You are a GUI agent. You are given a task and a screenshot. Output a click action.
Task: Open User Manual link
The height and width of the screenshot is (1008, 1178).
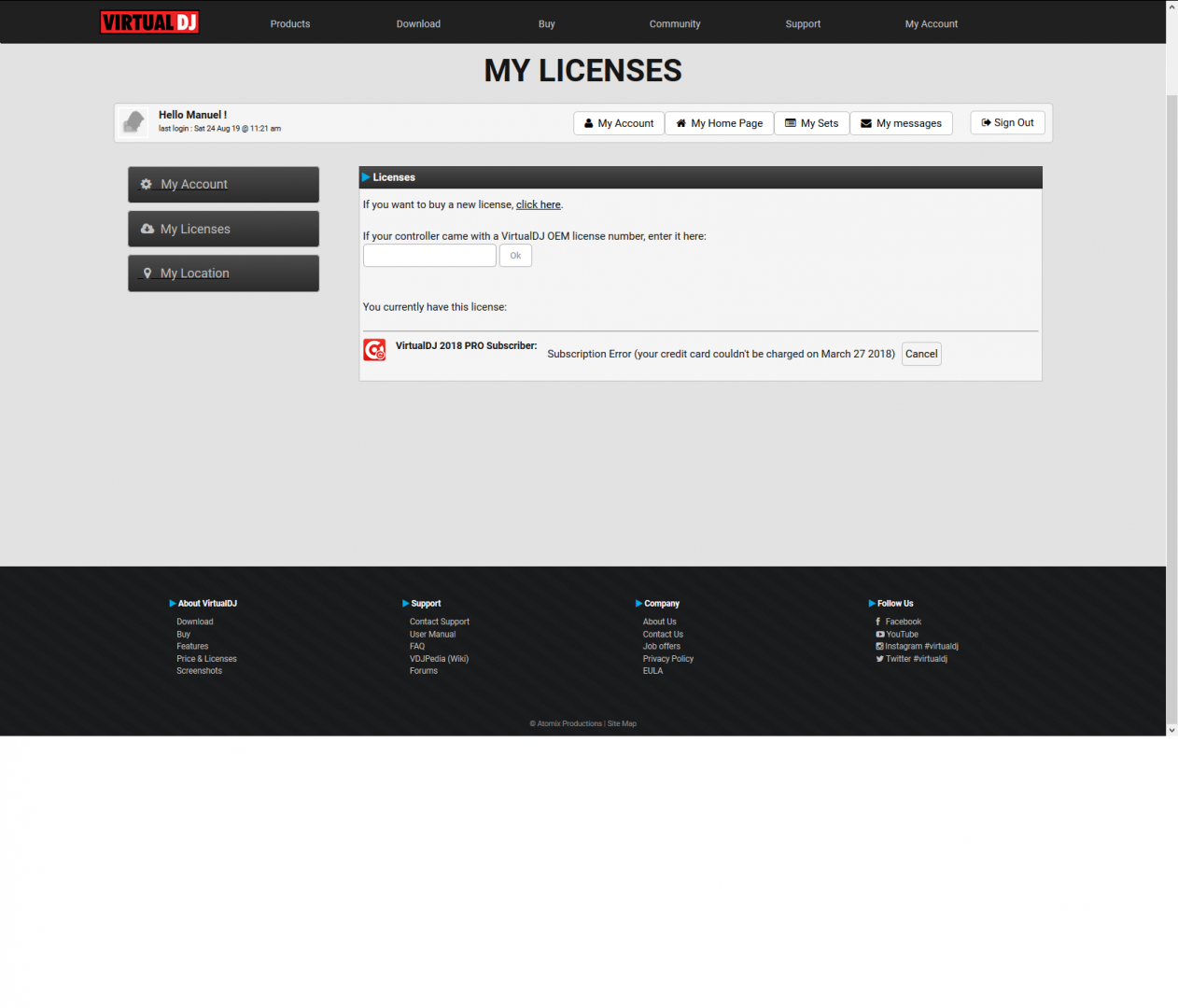click(433, 635)
